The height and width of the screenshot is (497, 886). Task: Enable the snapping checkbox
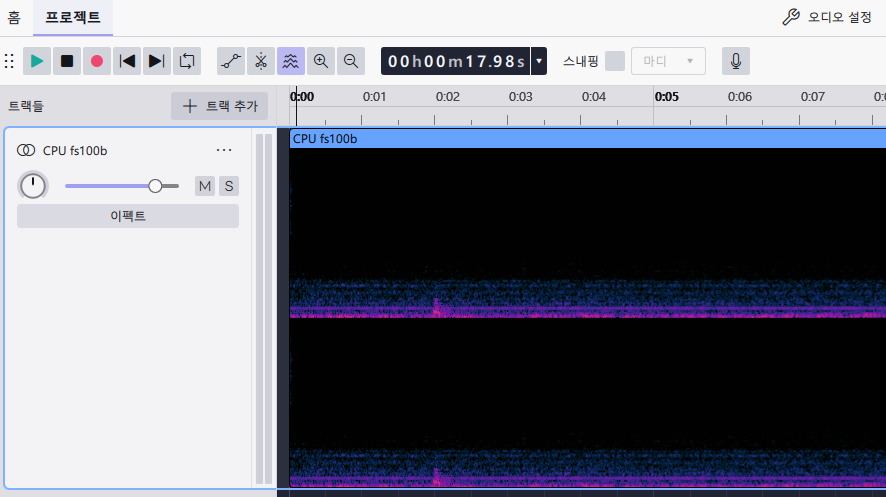(615, 61)
